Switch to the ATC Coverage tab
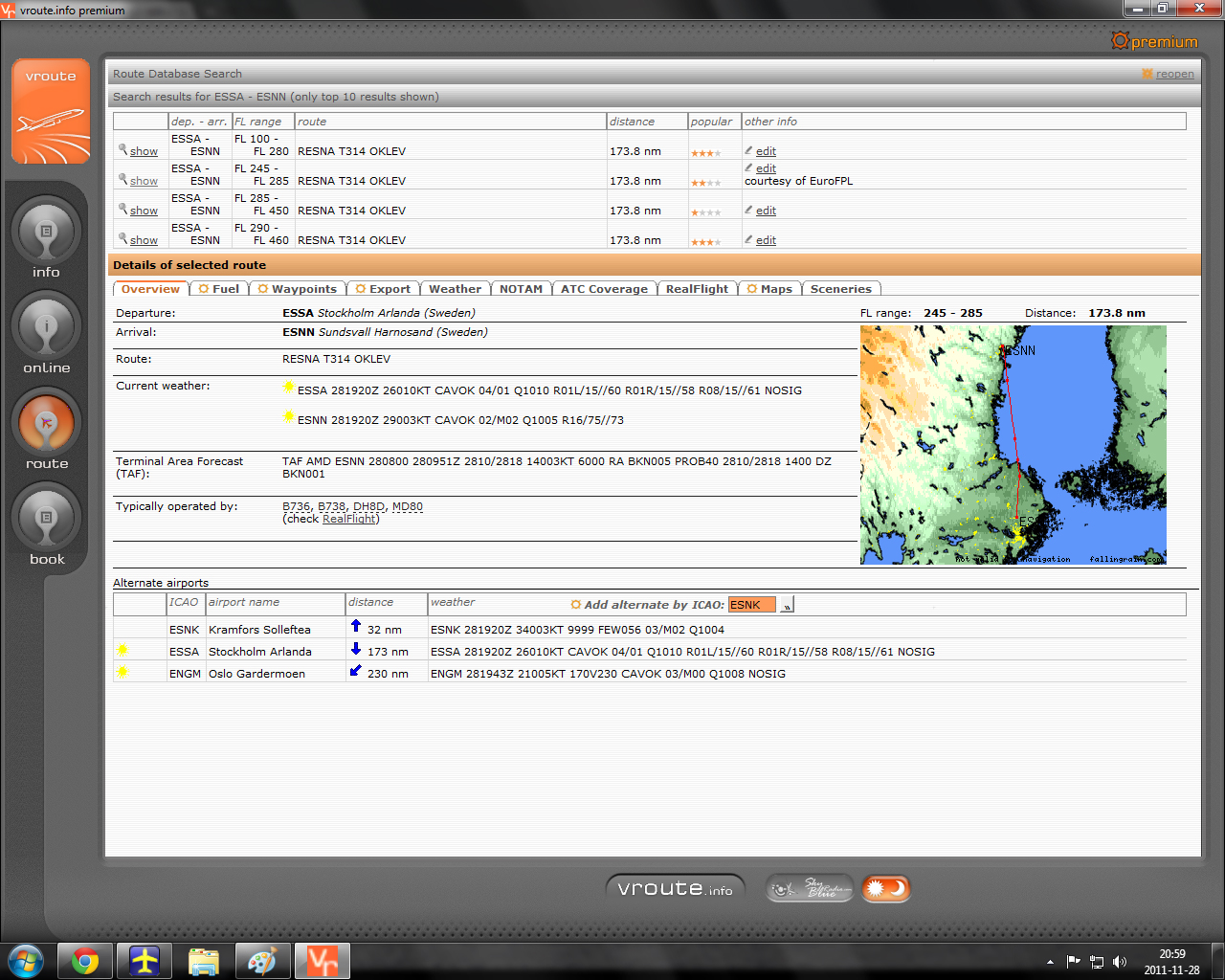The height and width of the screenshot is (980, 1225). pyautogui.click(x=604, y=289)
